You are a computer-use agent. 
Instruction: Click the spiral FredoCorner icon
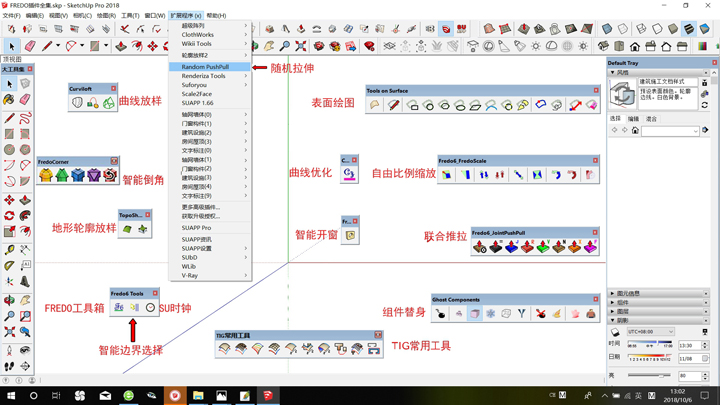click(110, 175)
